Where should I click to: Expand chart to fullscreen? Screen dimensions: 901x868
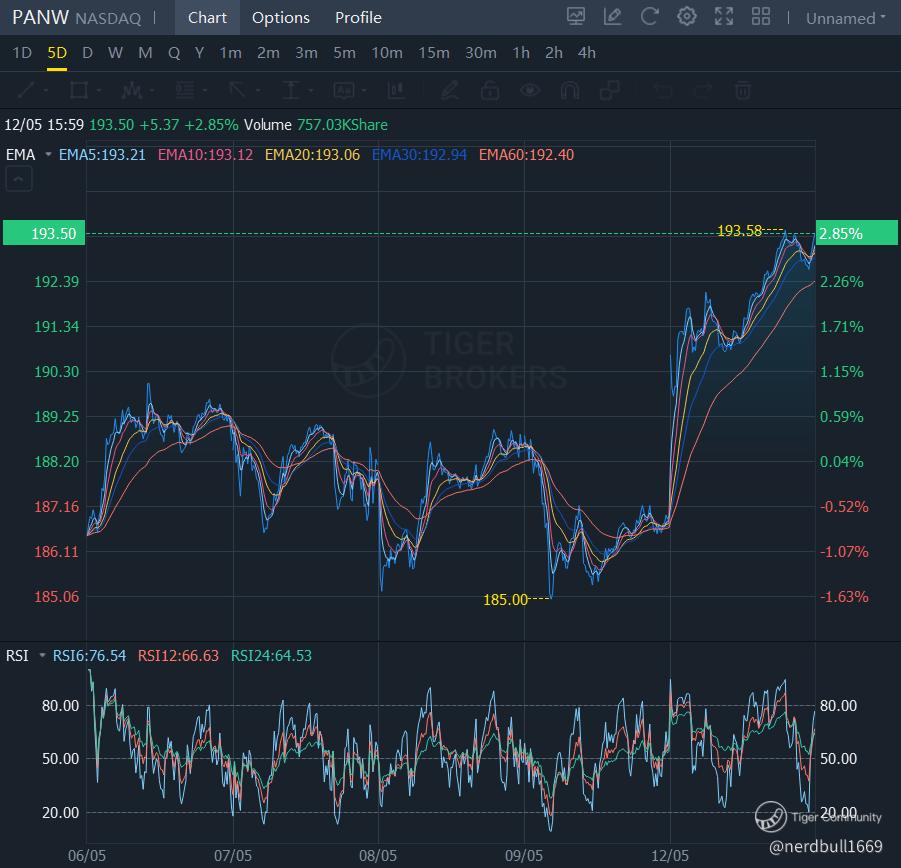723,17
